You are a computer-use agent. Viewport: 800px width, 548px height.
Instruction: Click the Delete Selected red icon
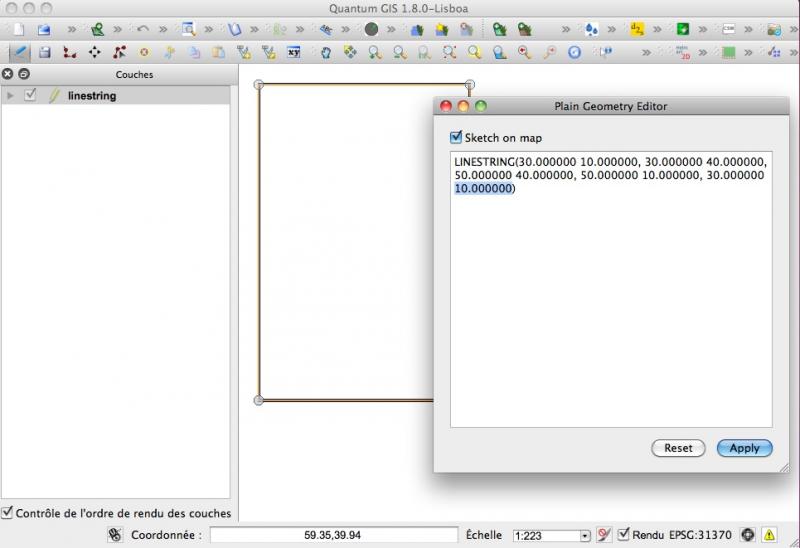click(144, 52)
